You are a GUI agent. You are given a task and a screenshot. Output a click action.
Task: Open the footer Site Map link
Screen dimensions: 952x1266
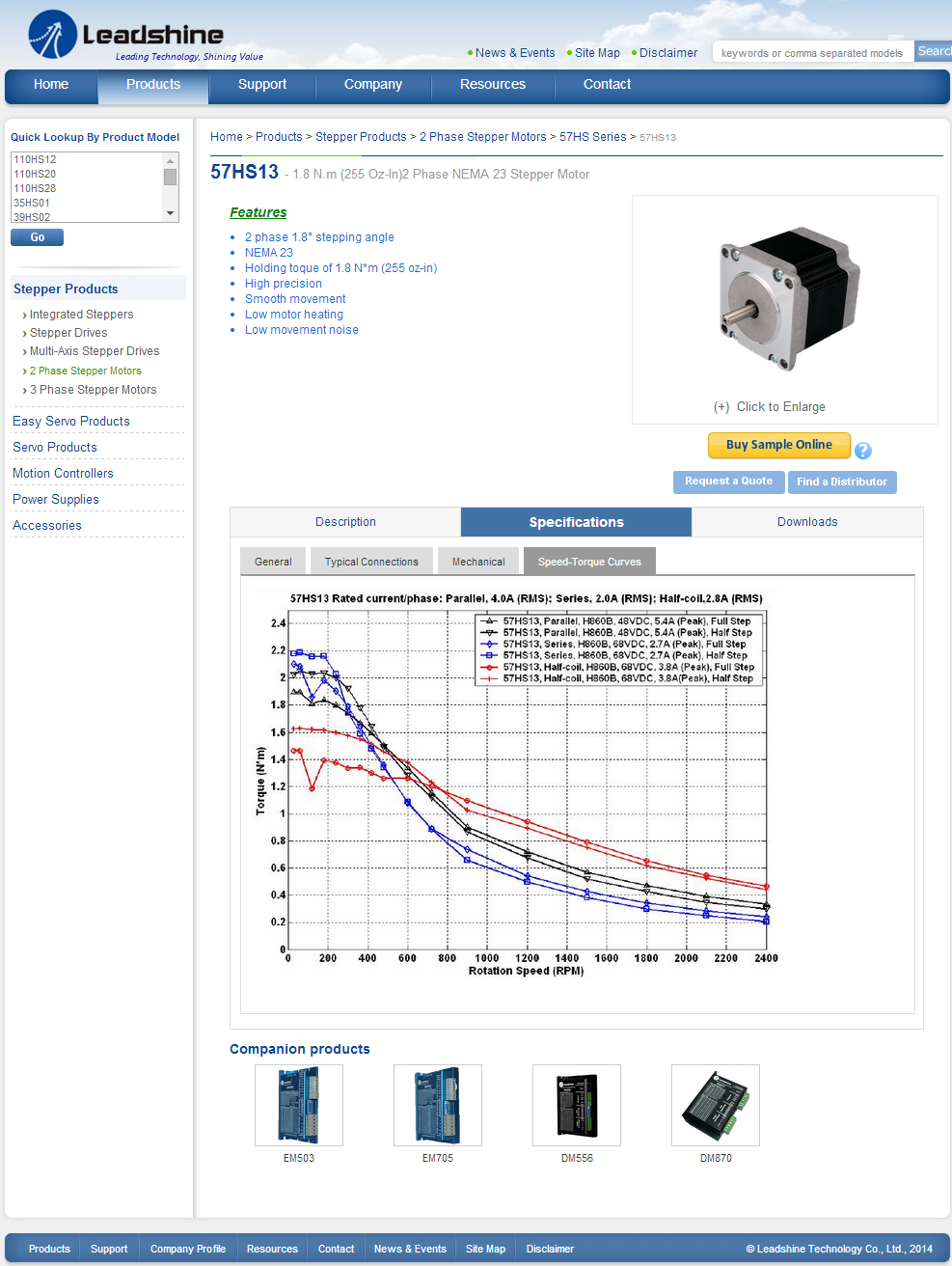[x=485, y=1249]
